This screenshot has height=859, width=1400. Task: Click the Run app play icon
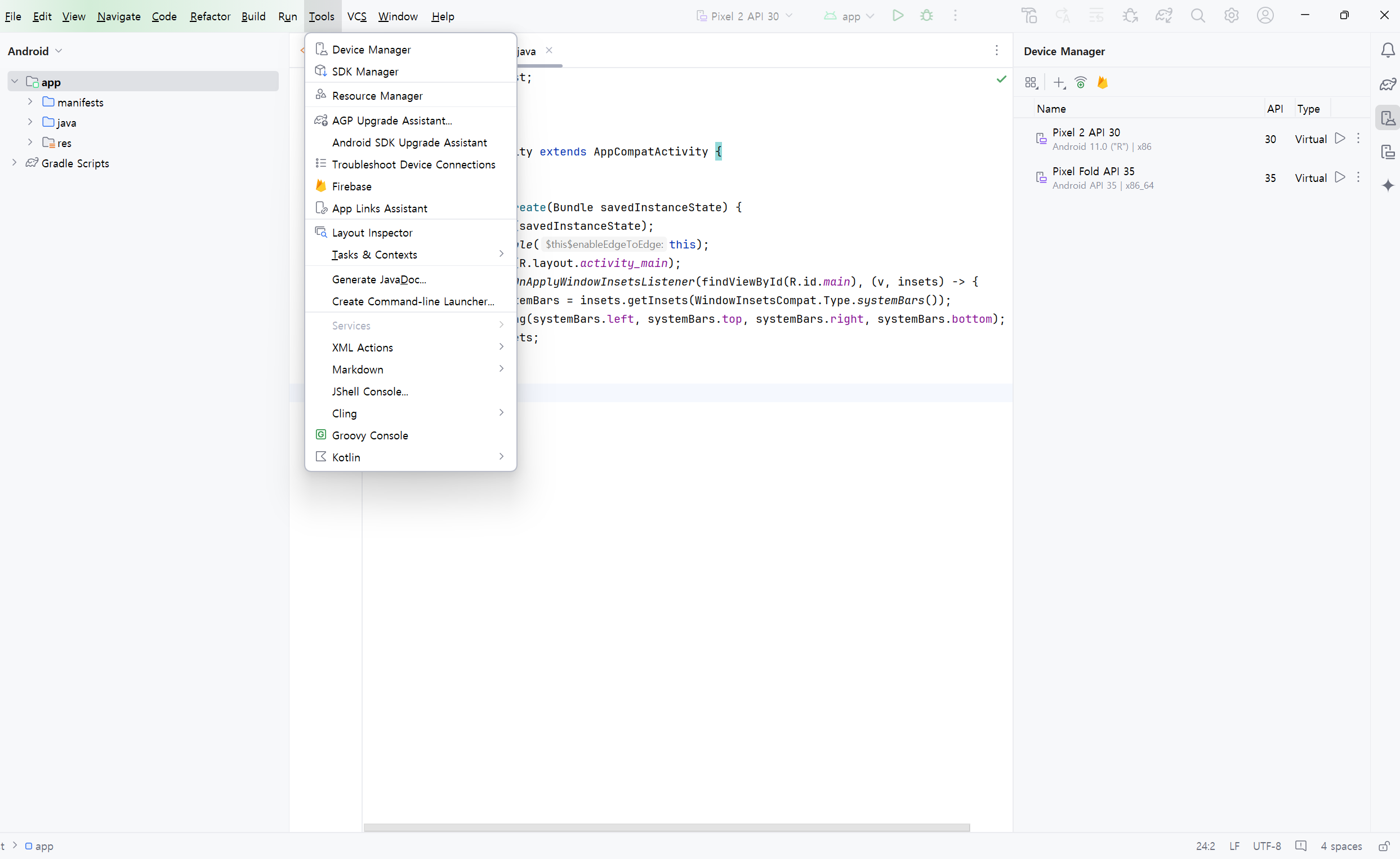(898, 16)
